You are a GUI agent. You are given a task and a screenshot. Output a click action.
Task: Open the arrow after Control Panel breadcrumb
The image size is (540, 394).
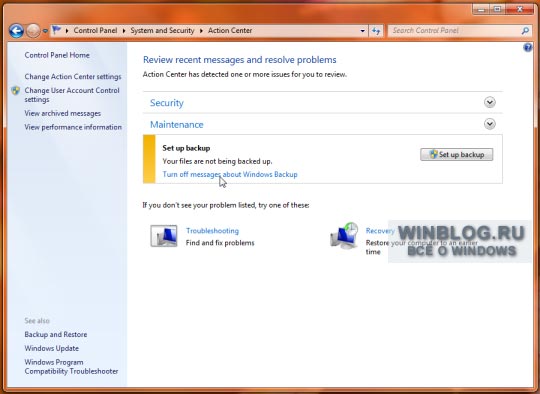[124, 31]
